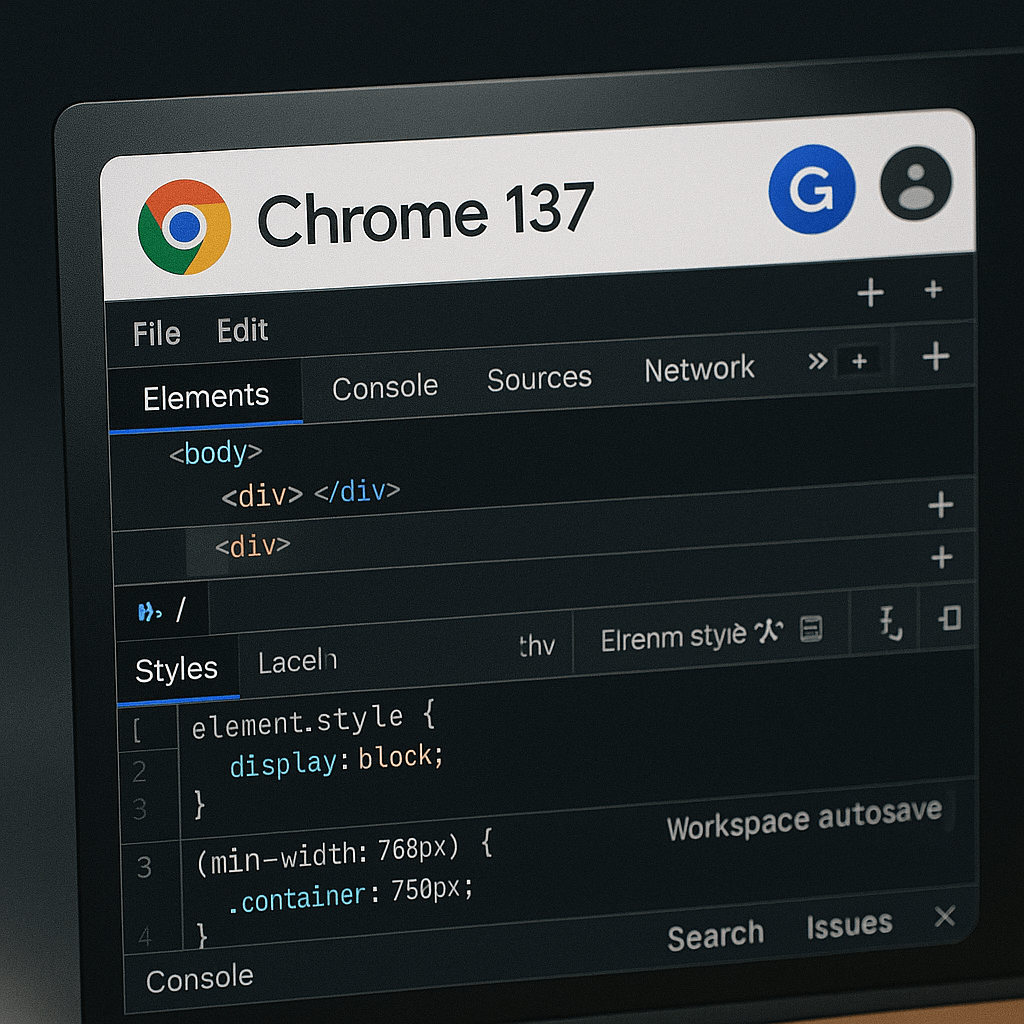Click the .container class name link
Screen dimensions: 1024x1024
click(x=298, y=897)
